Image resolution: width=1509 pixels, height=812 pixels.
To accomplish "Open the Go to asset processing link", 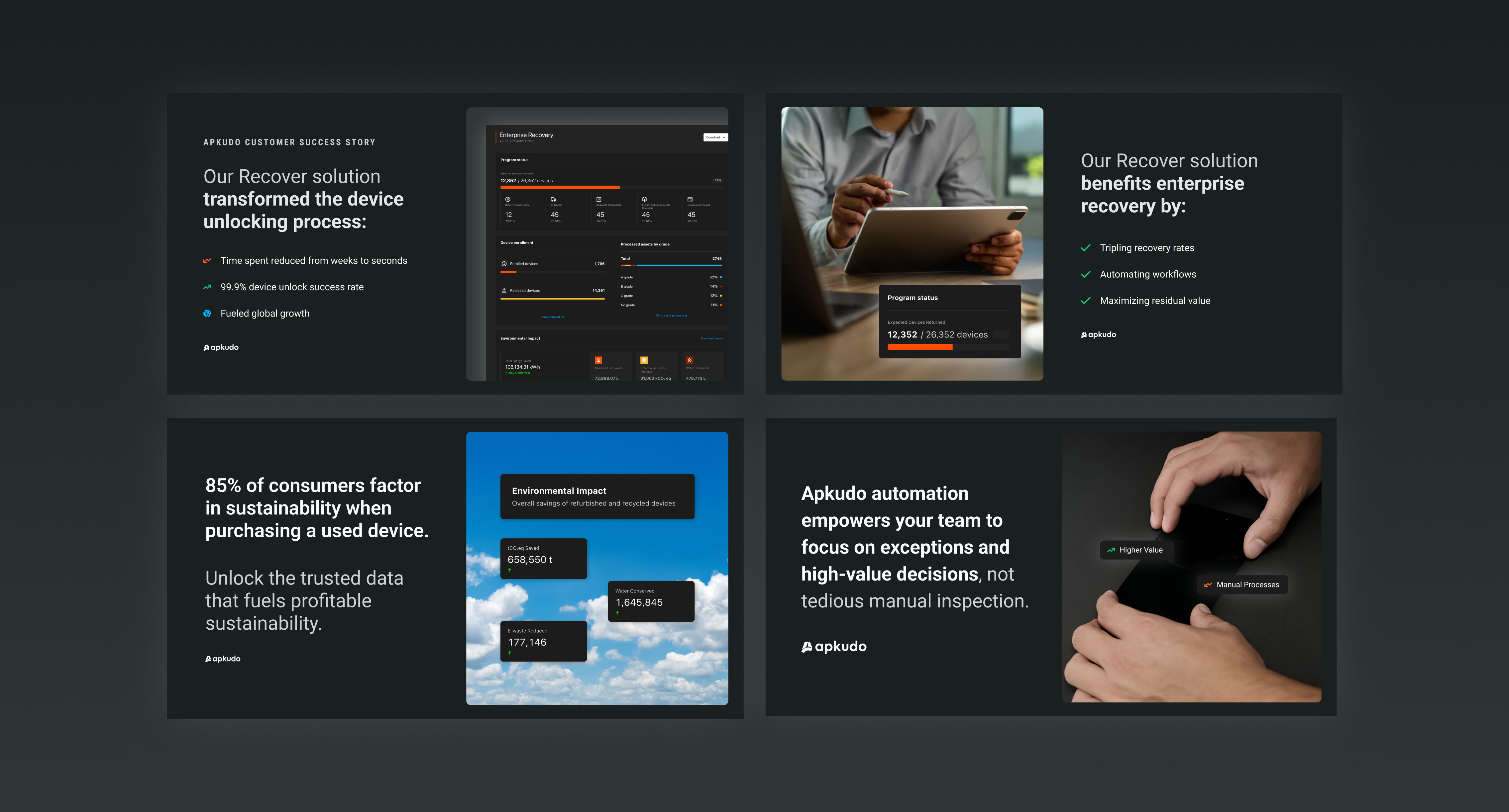I will pos(671,316).
